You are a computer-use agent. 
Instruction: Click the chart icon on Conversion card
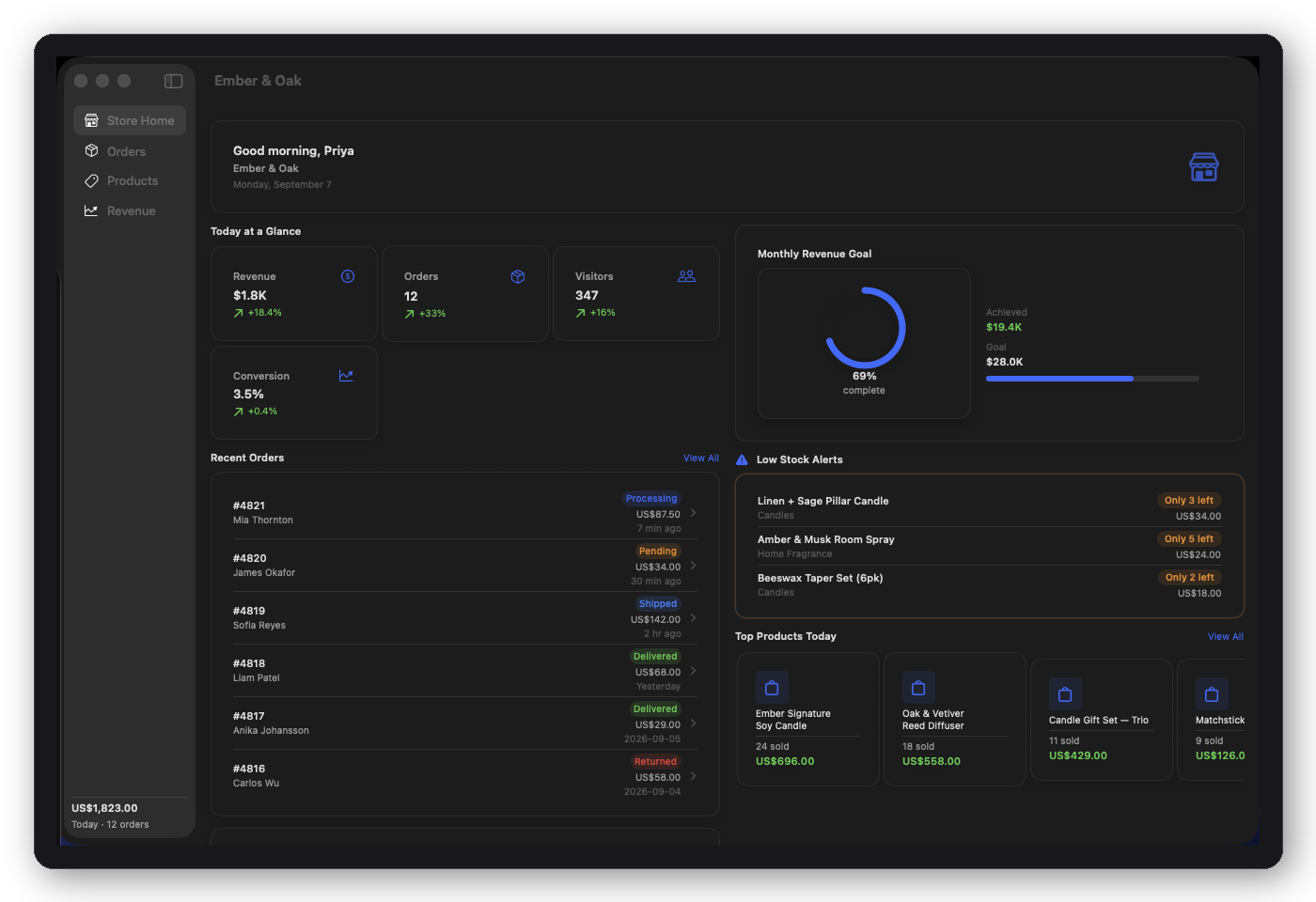(x=346, y=376)
